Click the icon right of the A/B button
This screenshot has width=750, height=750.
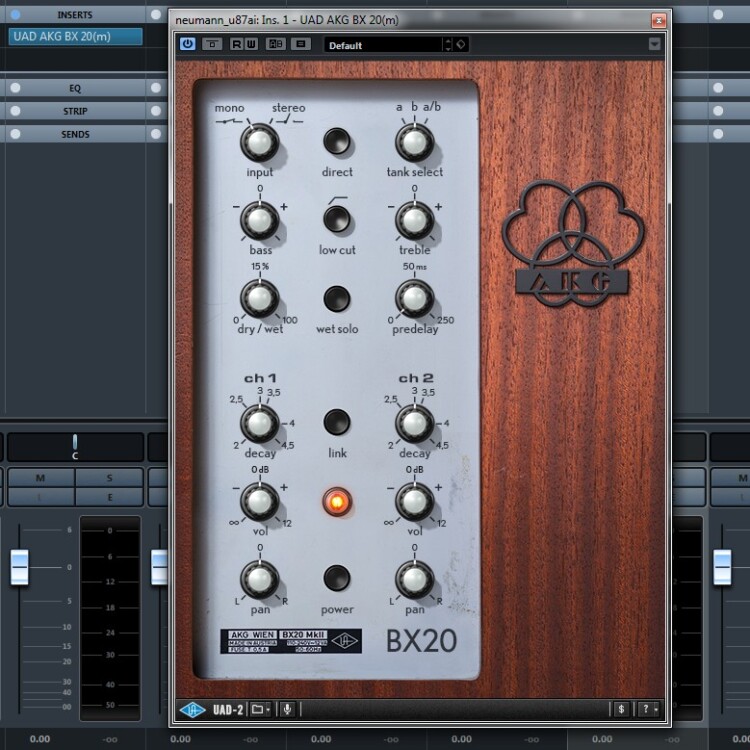click(x=300, y=44)
